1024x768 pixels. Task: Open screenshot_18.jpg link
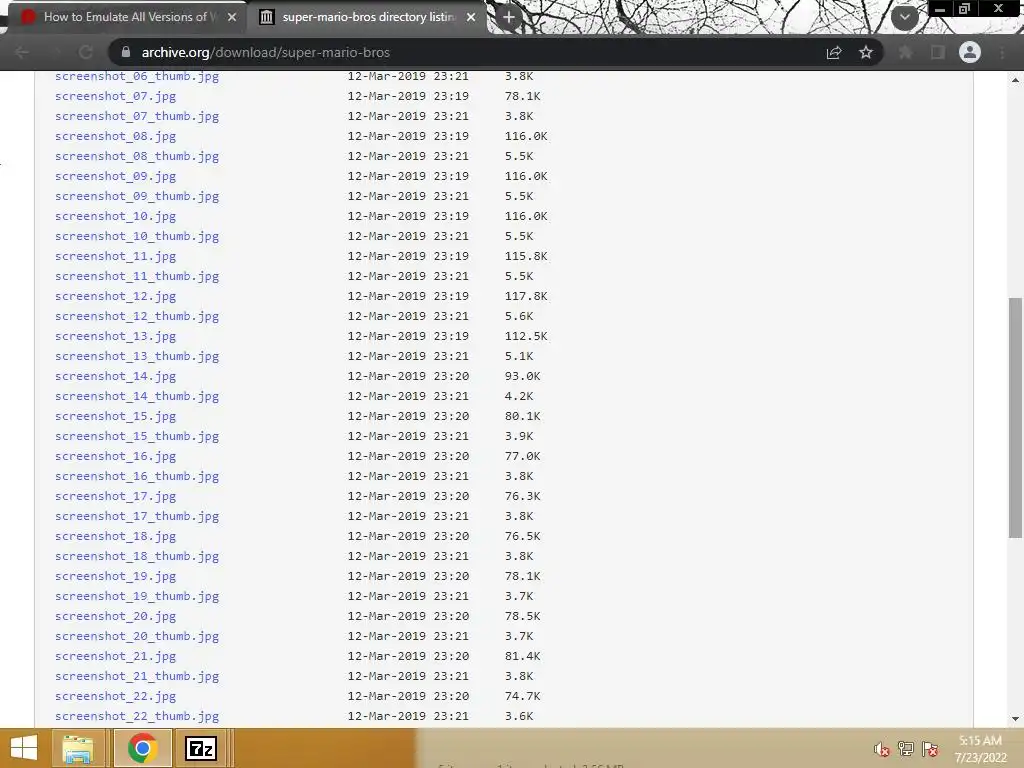click(116, 536)
